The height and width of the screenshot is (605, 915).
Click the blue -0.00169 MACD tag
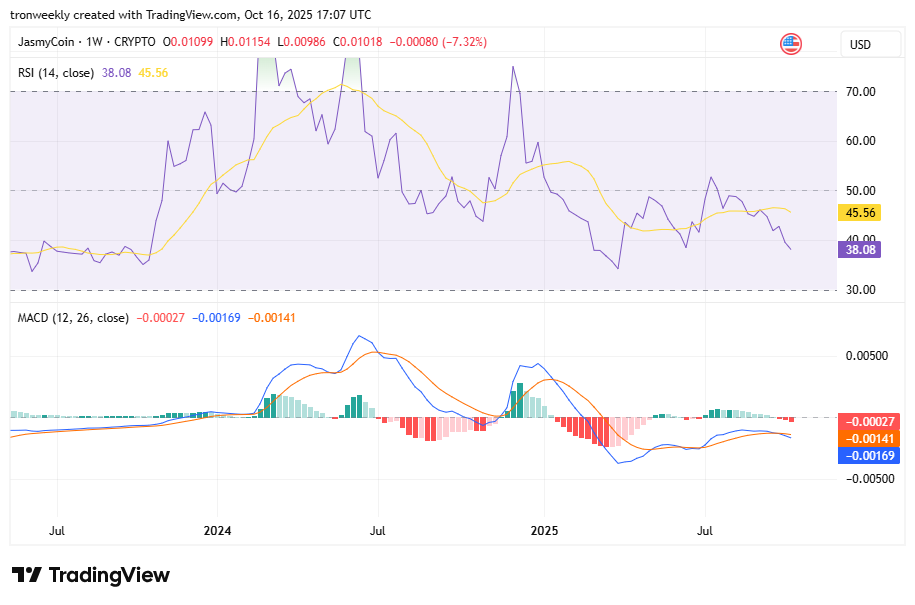coord(865,455)
